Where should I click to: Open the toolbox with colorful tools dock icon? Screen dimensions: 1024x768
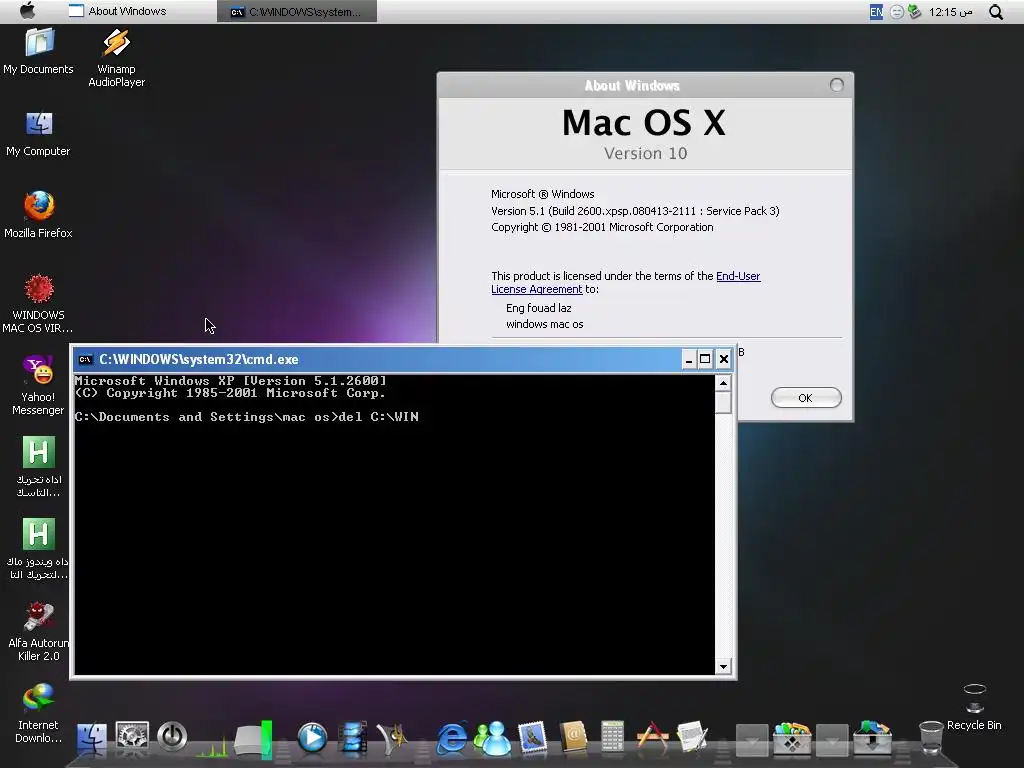pyautogui.click(x=792, y=738)
